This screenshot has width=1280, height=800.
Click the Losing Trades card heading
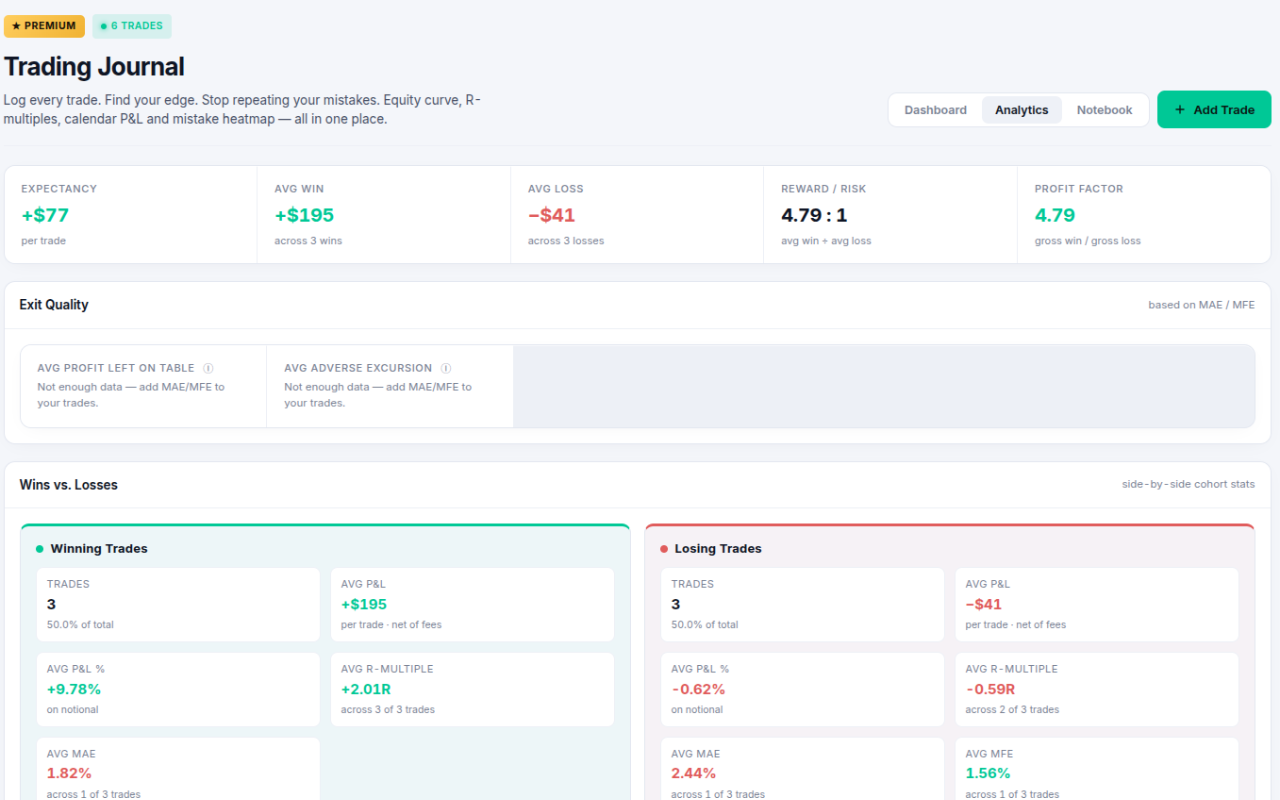(x=718, y=549)
